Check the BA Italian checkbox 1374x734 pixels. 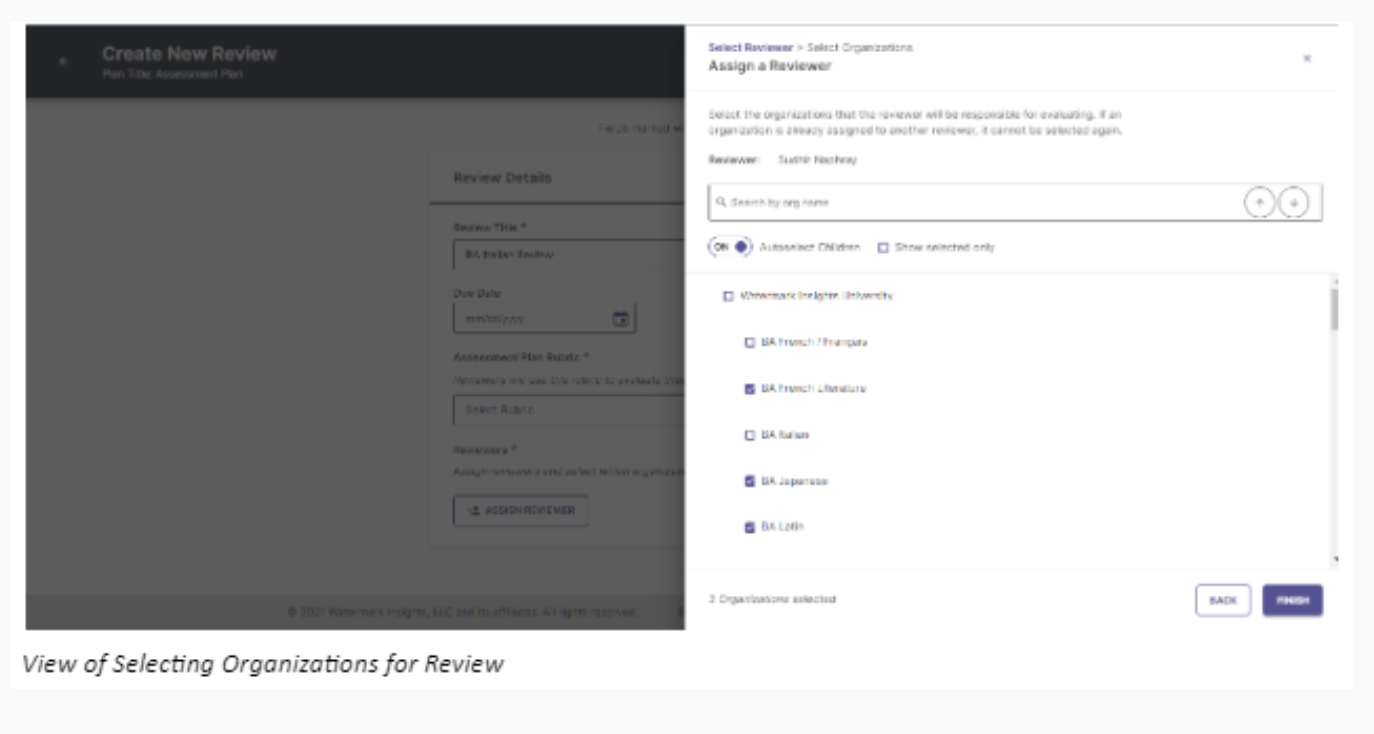750,435
